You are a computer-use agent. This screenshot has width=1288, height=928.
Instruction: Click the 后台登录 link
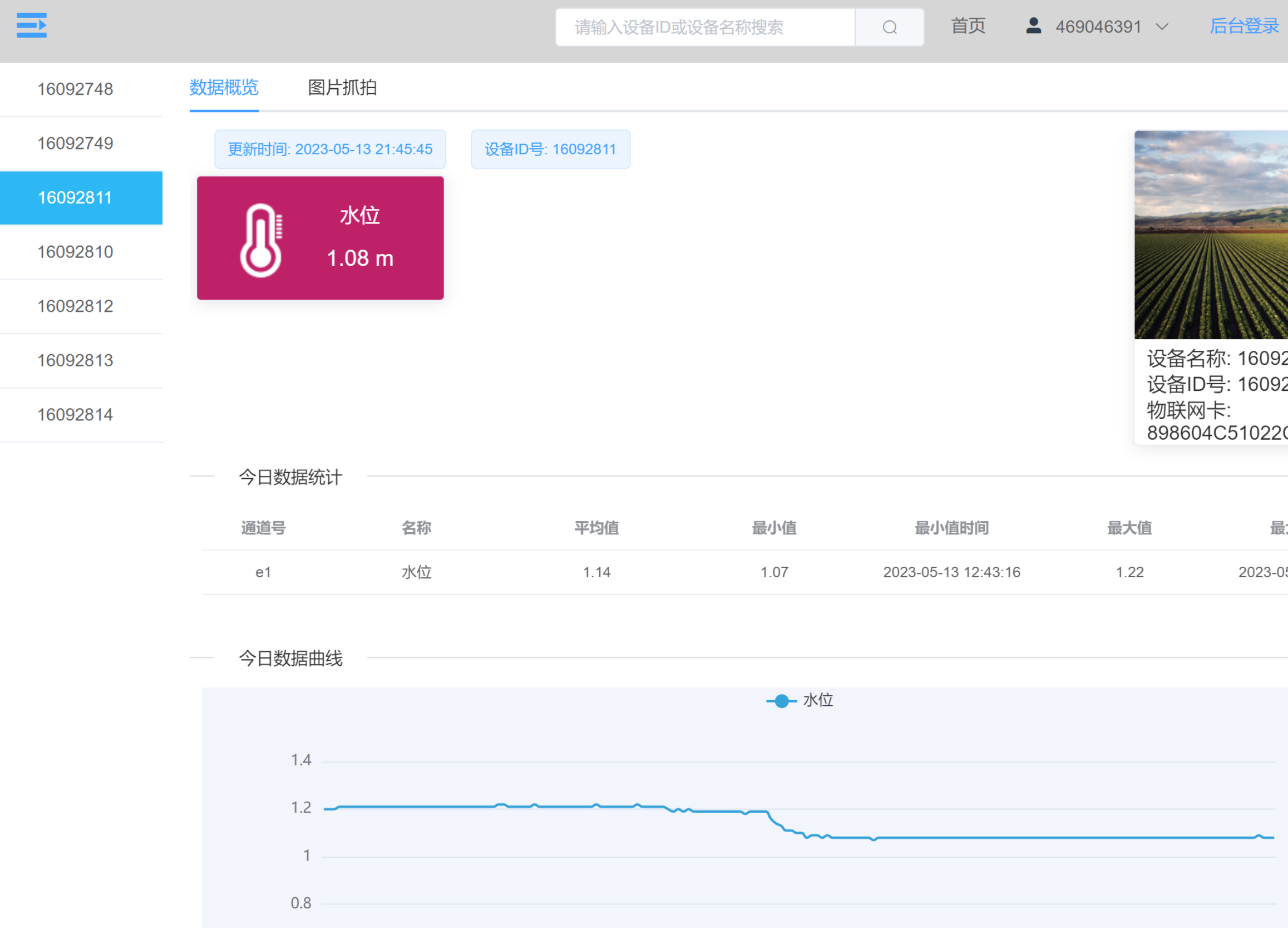[1244, 26]
